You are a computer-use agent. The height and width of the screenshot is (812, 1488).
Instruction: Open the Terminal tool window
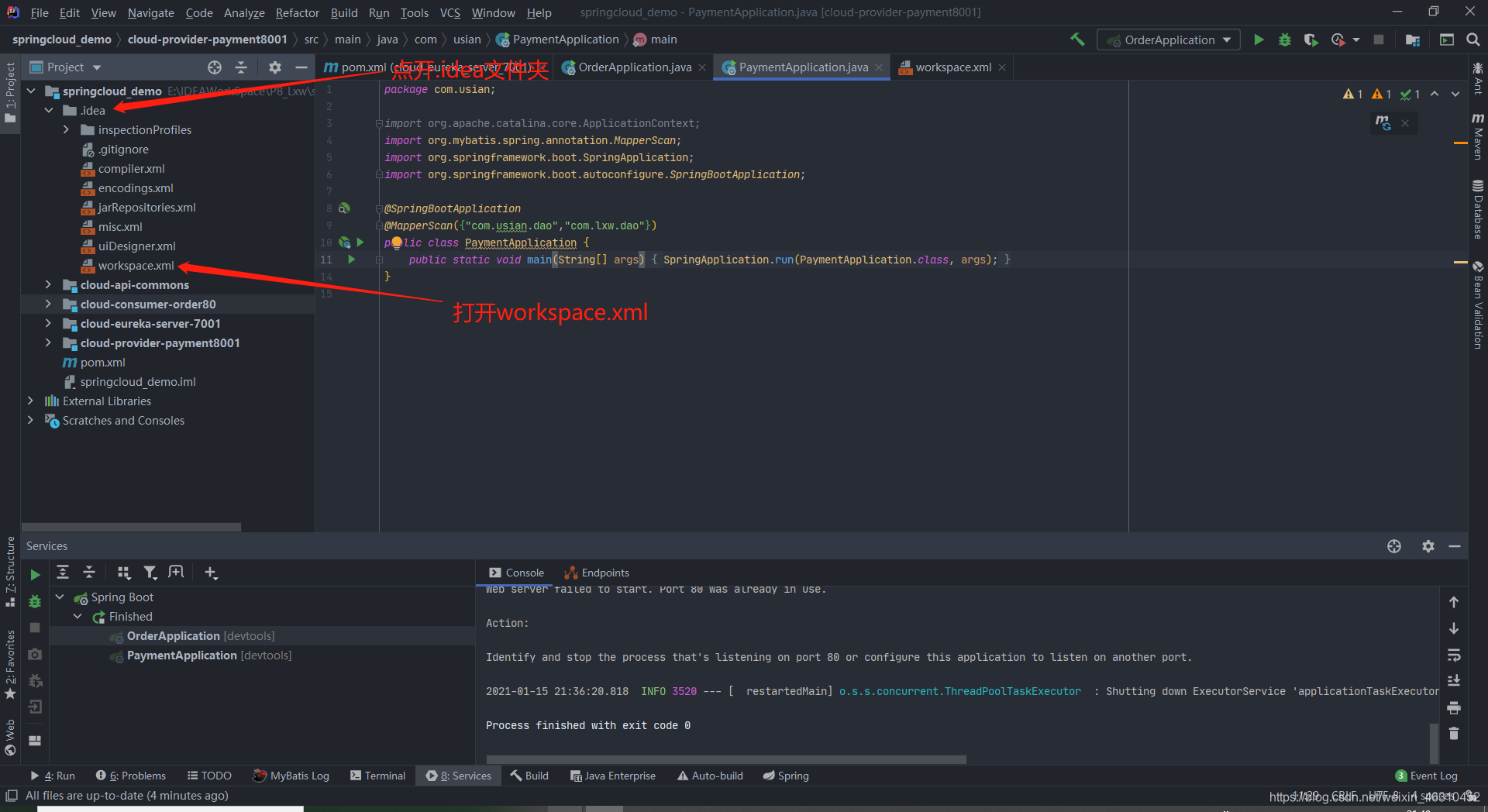point(377,775)
